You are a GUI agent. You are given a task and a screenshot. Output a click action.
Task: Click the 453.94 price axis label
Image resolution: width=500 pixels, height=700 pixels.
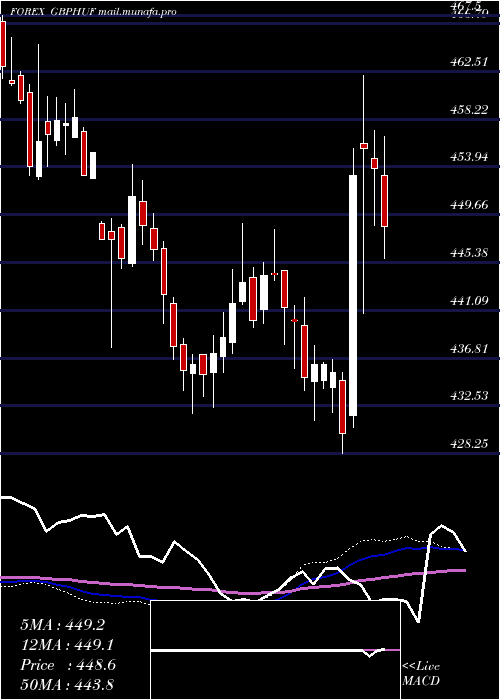coord(468,157)
